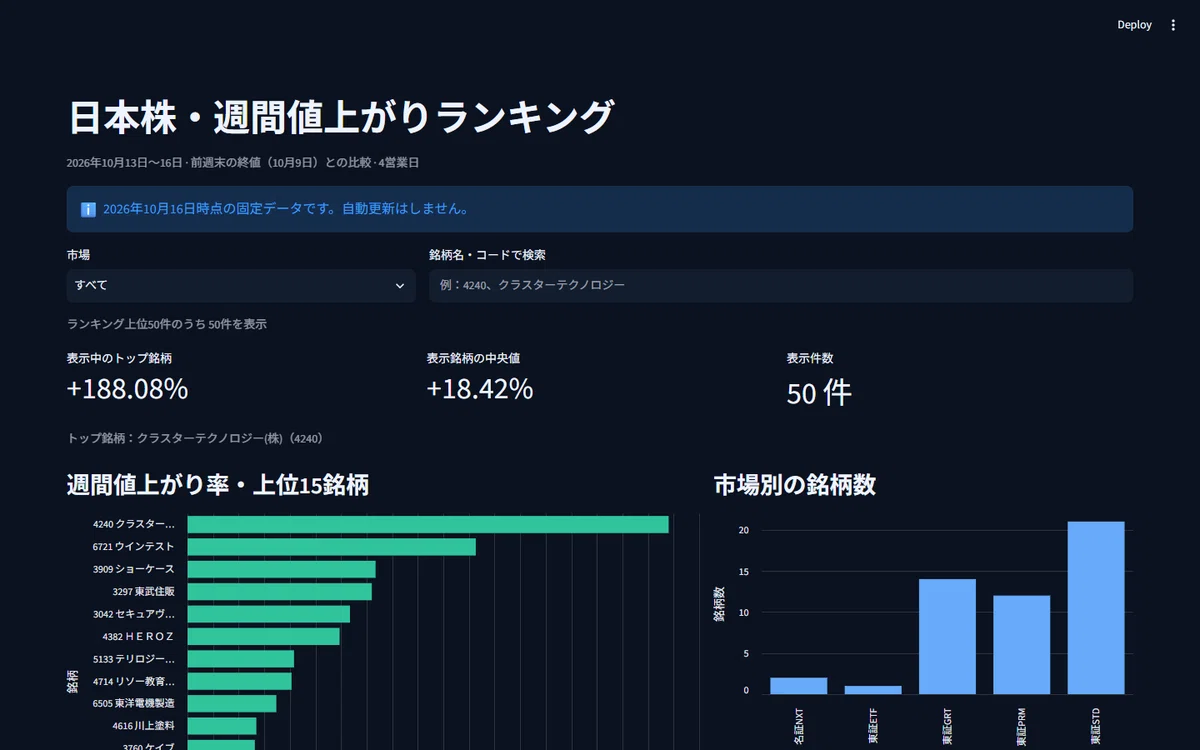Click the blue info icon in the notice

88,209
